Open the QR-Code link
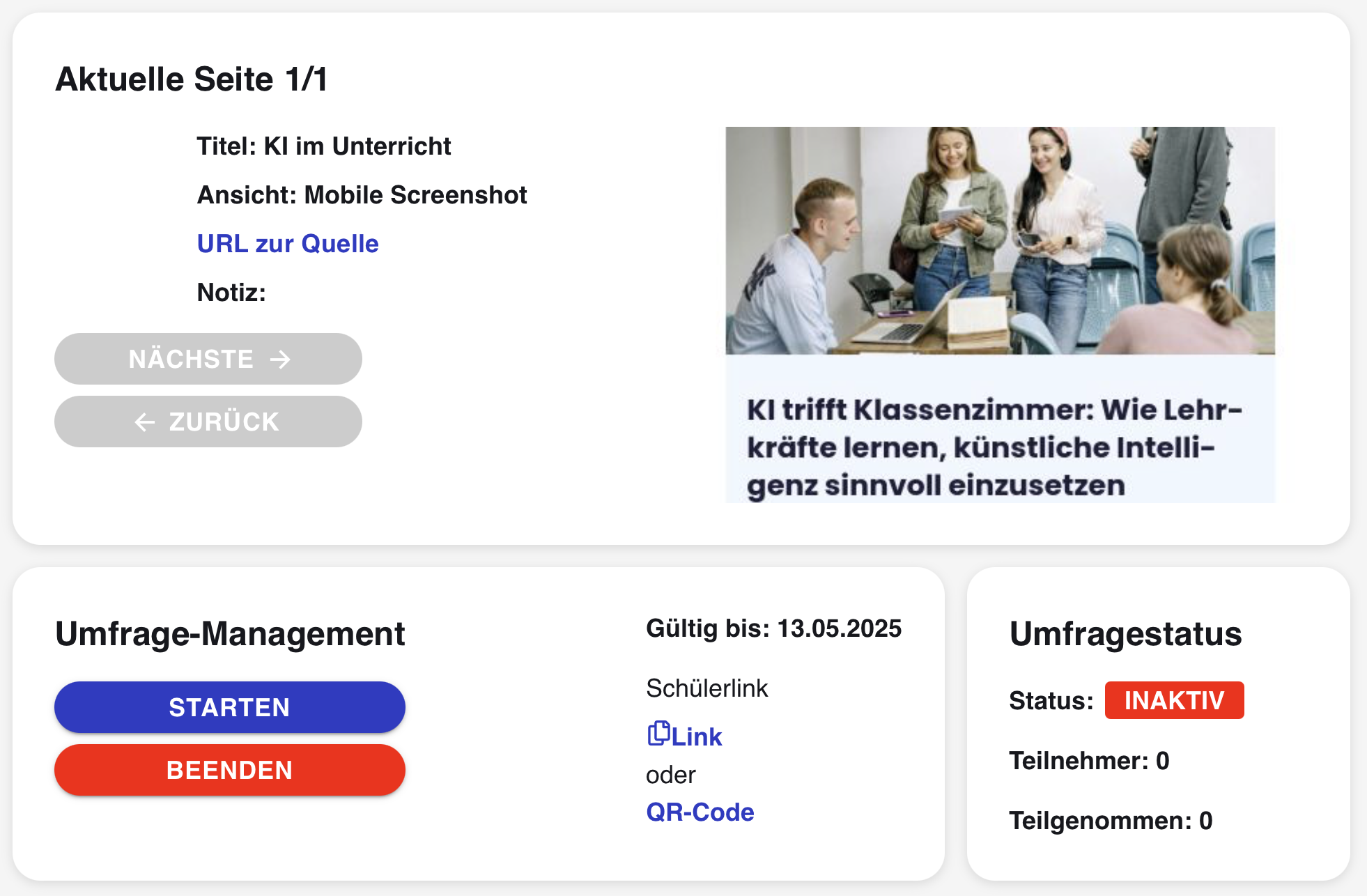 (x=700, y=812)
